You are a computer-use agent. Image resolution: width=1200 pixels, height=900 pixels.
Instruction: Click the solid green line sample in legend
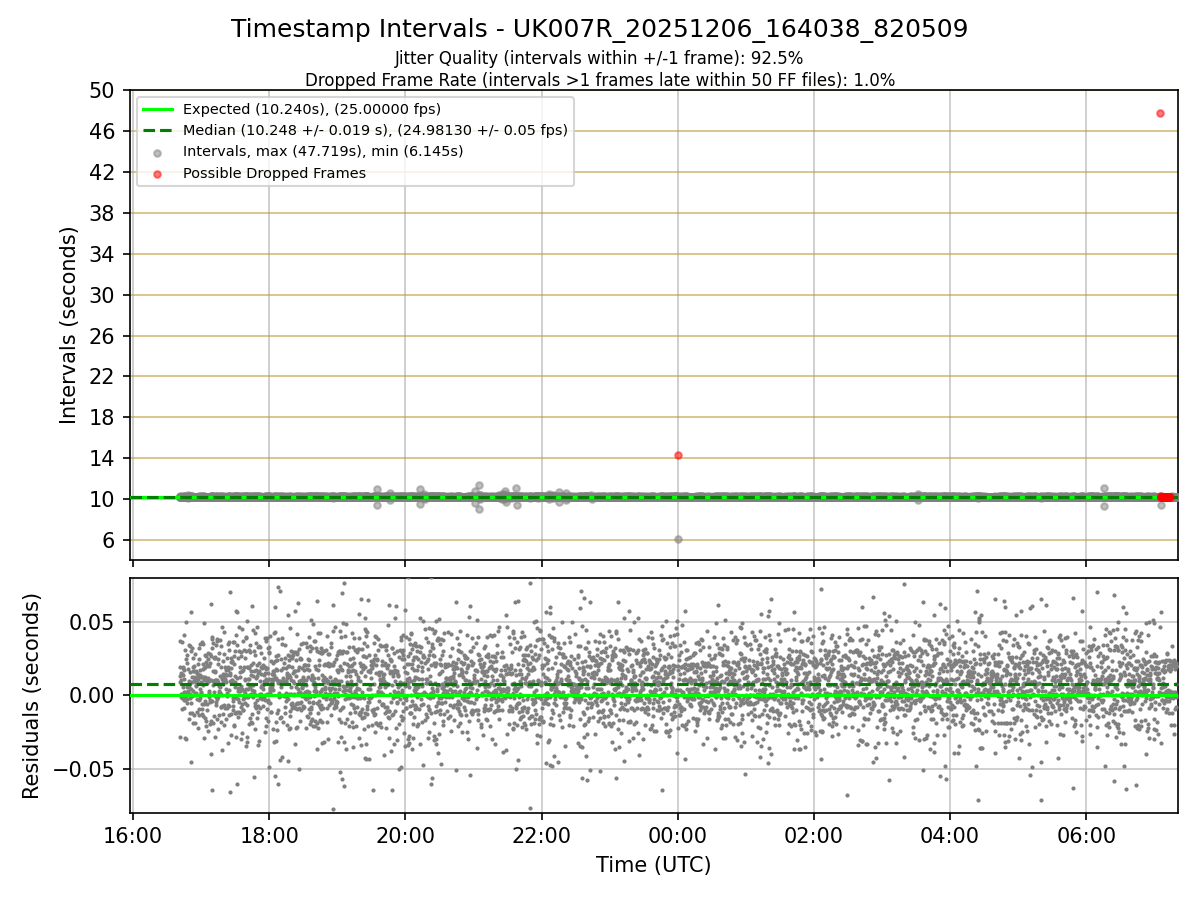tap(158, 109)
